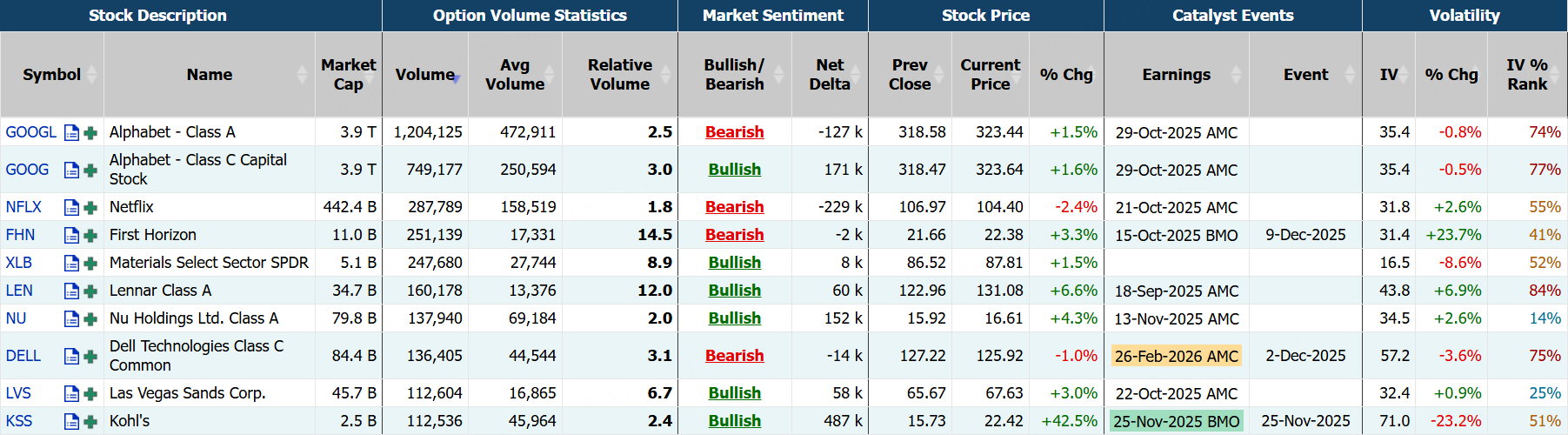Viewport: 1568px width, 435px height.
Task: Click the green-highlighted 25-Nov-2025 BMO earnings cell
Action: pyautogui.click(x=1176, y=421)
